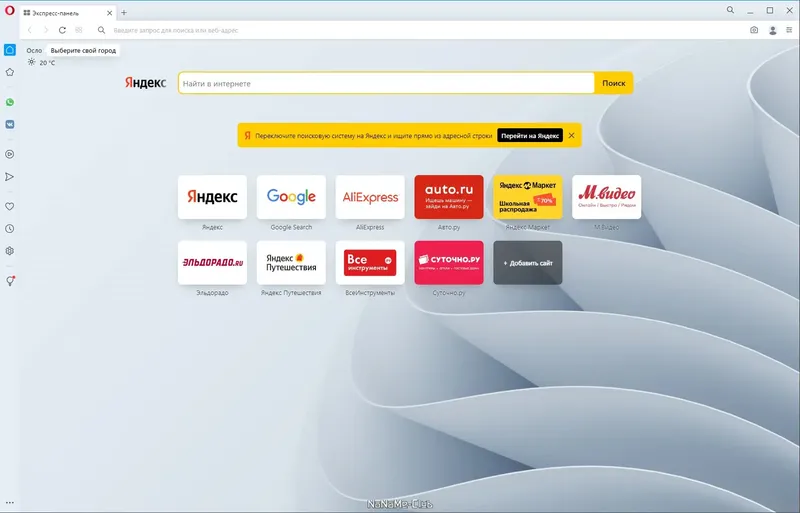Dismiss the Yandex search switch banner
Viewport: 800px width, 513px height.
tap(571, 135)
